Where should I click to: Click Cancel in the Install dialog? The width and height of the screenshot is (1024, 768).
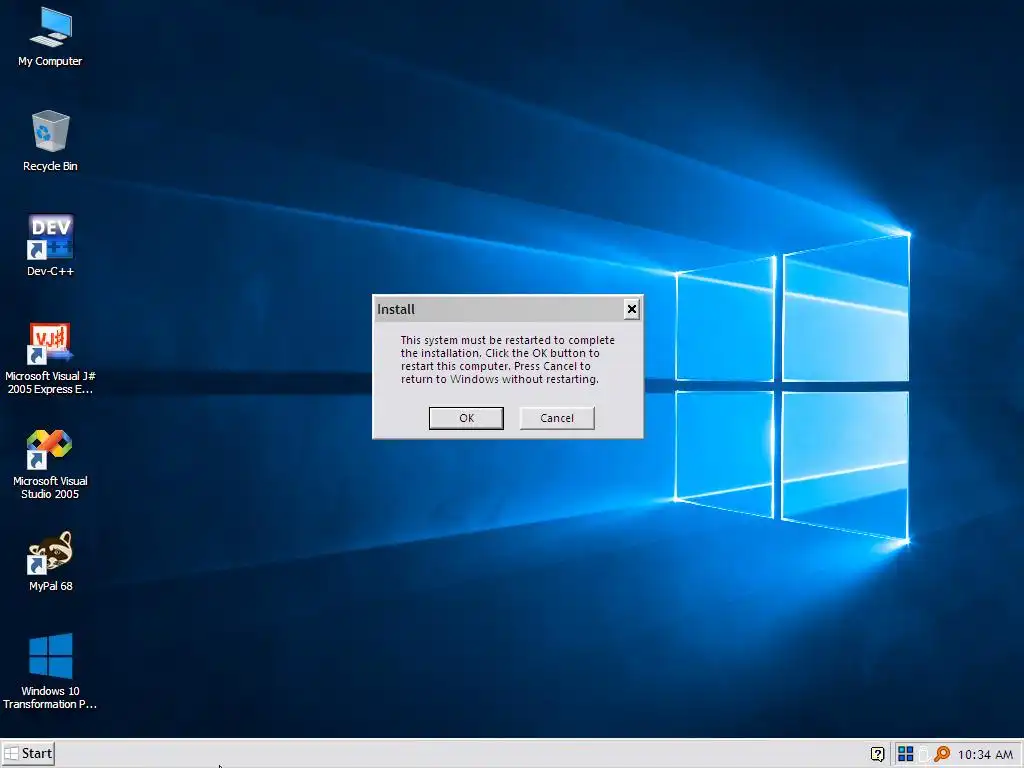pyautogui.click(x=557, y=418)
